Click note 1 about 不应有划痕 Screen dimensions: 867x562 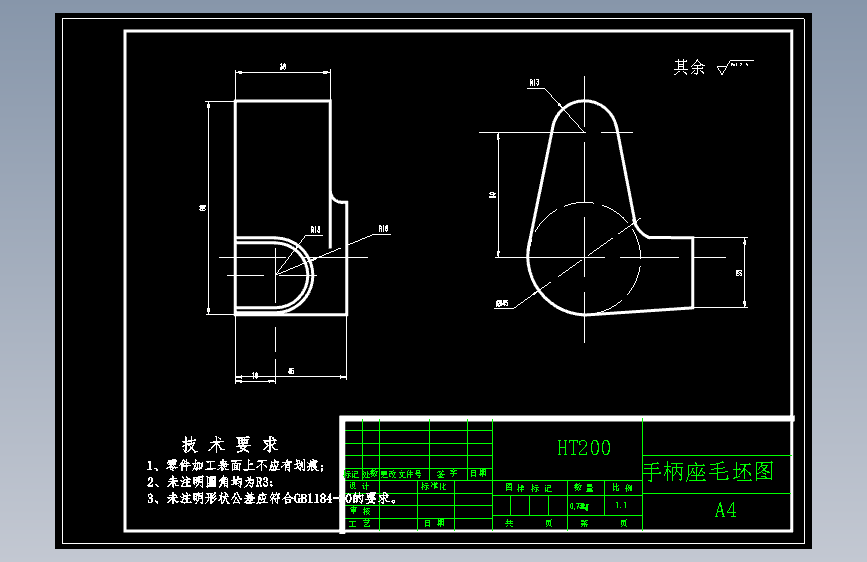tap(235, 466)
